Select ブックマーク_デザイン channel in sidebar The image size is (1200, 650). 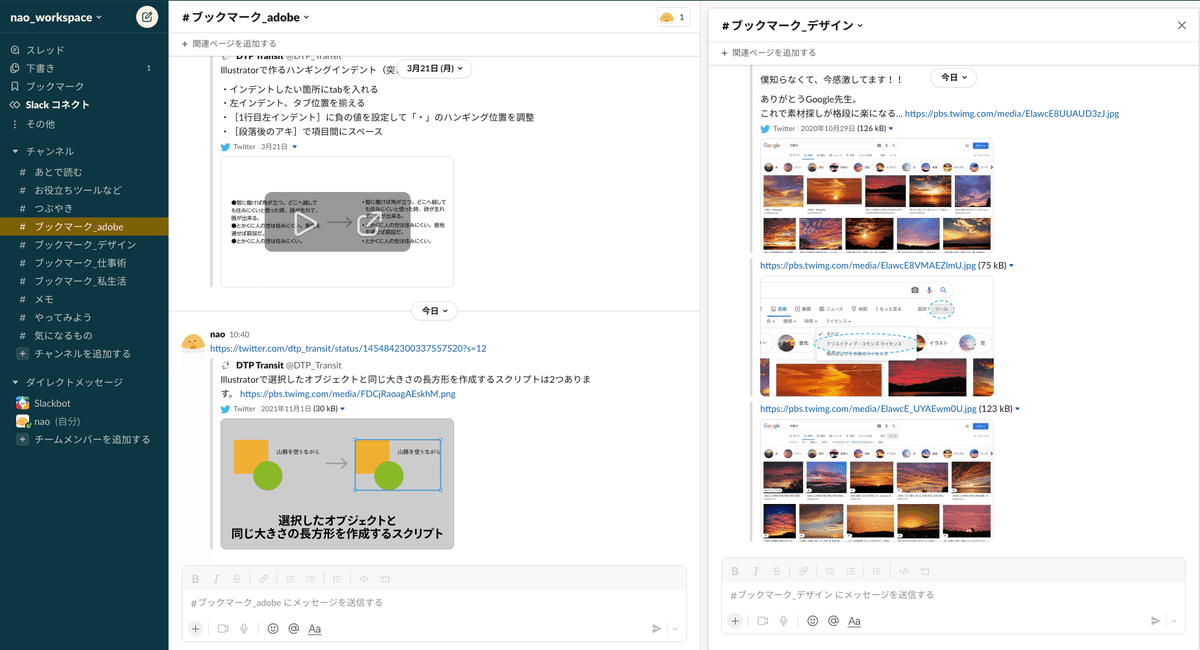84,245
